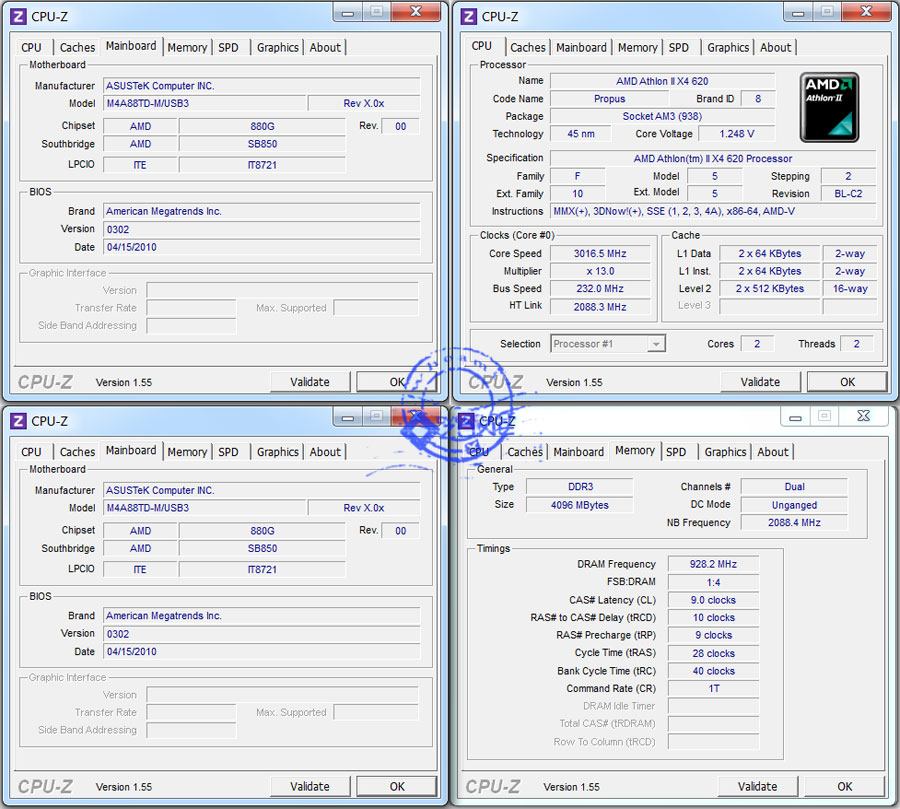
Task: Click the 16-way Level 2 cache value
Action: click(850, 288)
